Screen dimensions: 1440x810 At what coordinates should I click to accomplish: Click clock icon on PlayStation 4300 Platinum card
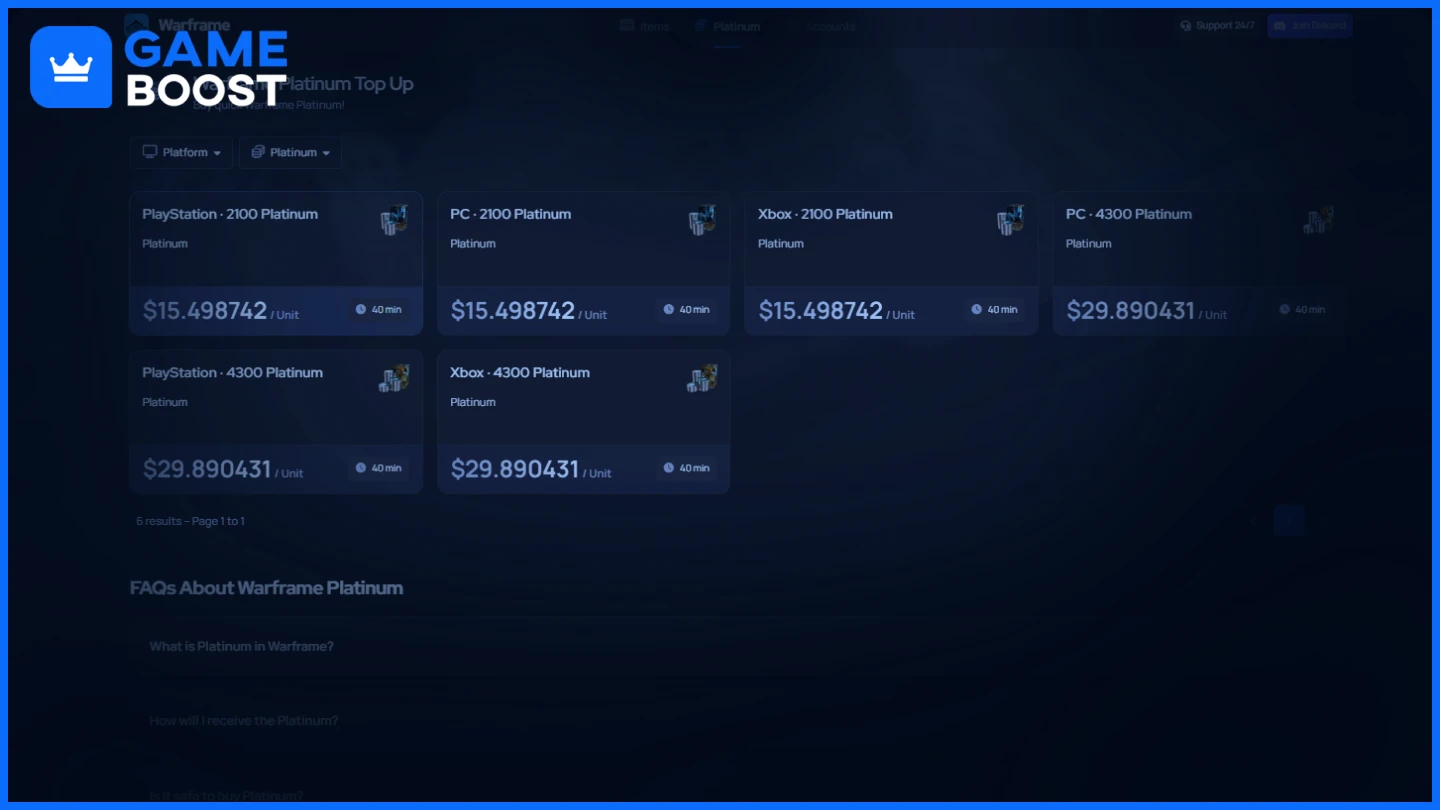coord(361,468)
